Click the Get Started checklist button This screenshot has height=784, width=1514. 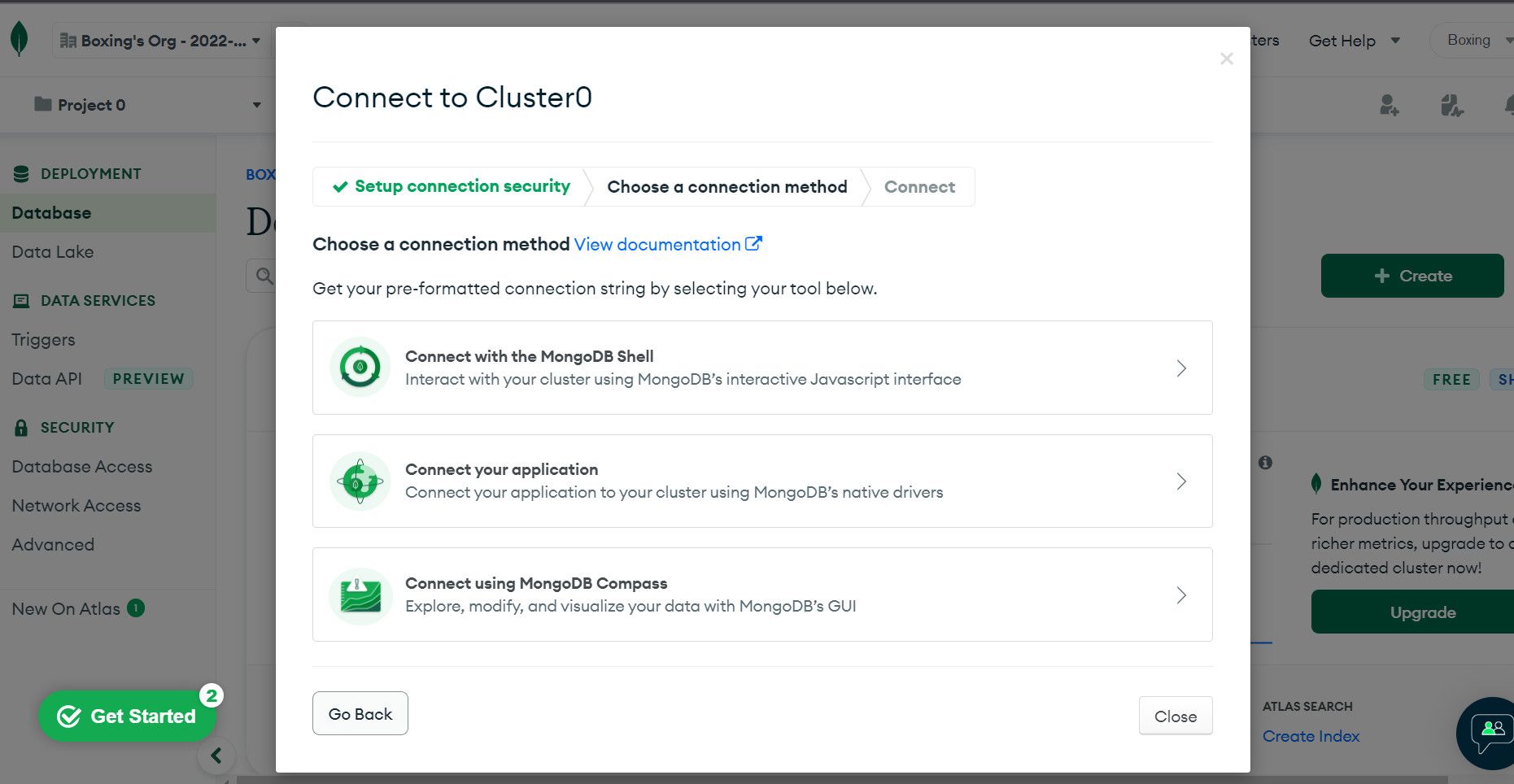point(127,716)
